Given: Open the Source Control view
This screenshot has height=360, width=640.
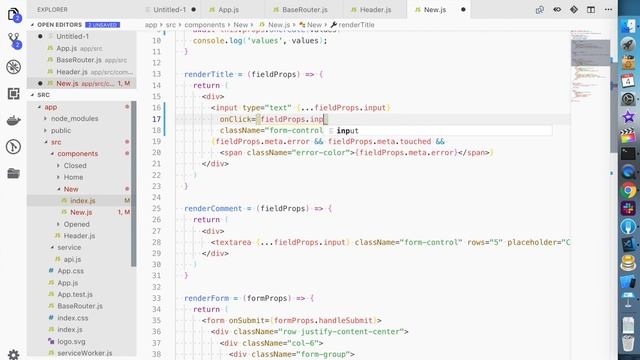Looking at the screenshot, I should 13,41.
